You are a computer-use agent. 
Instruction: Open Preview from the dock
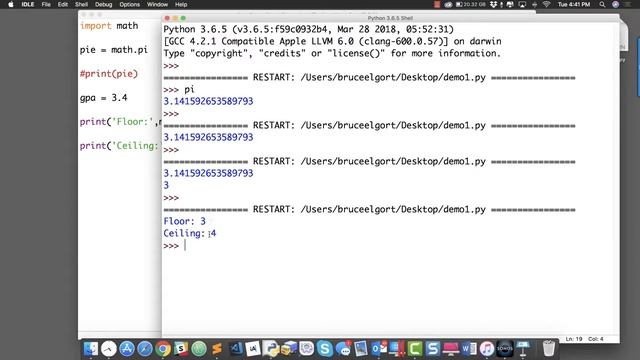pos(361,349)
